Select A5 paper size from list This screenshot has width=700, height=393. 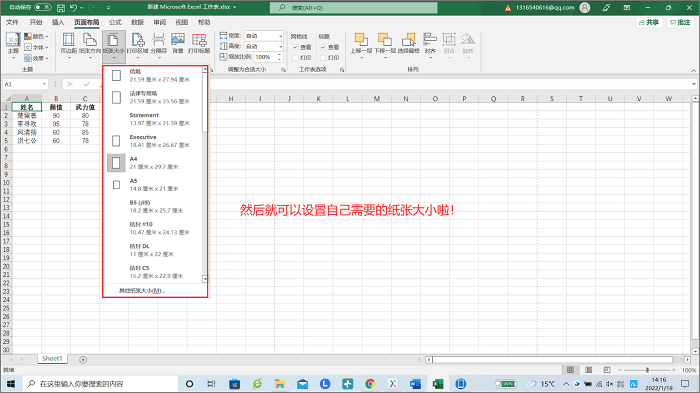coord(154,185)
